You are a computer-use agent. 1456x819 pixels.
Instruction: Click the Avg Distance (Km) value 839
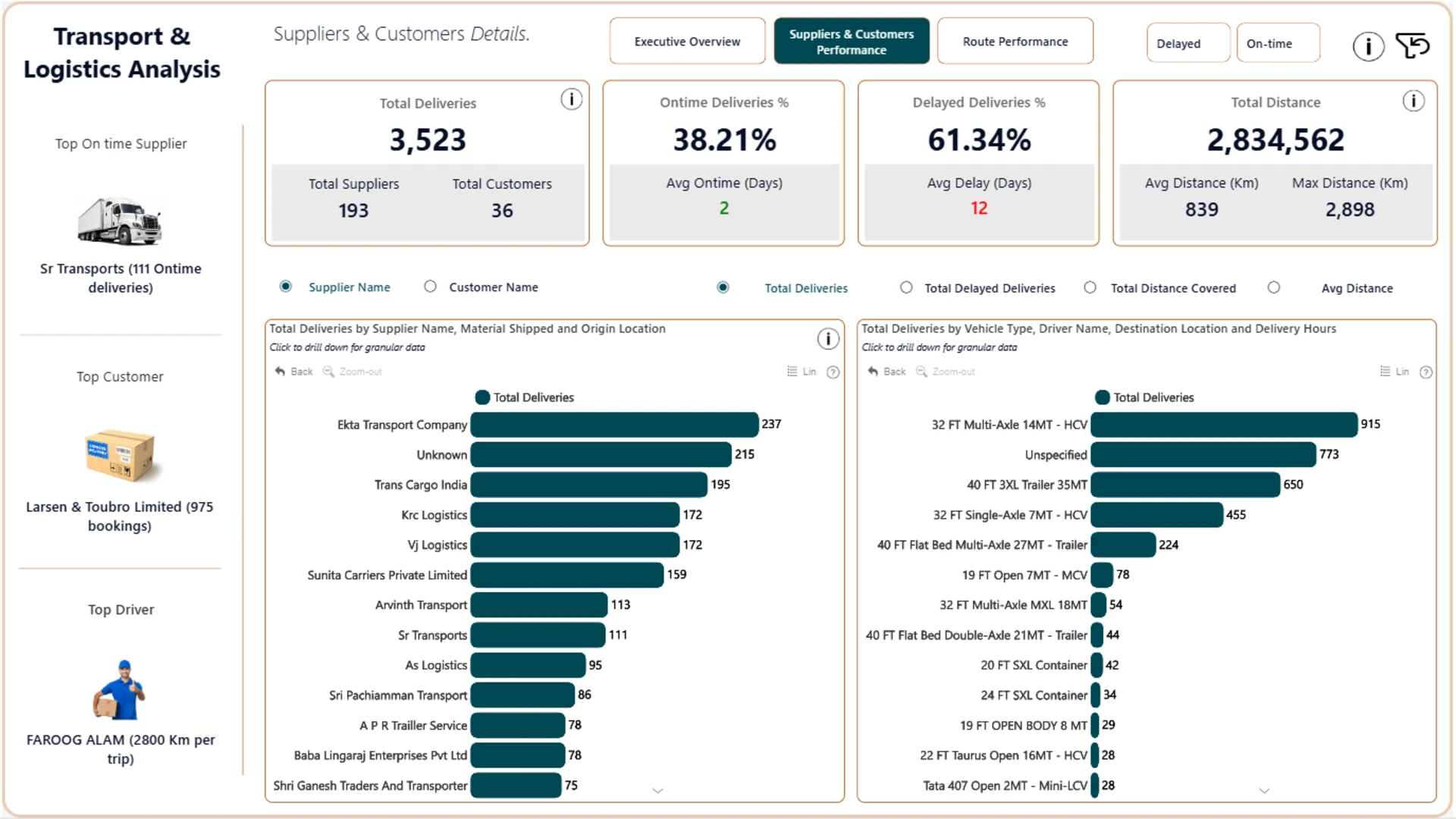pyautogui.click(x=1202, y=209)
